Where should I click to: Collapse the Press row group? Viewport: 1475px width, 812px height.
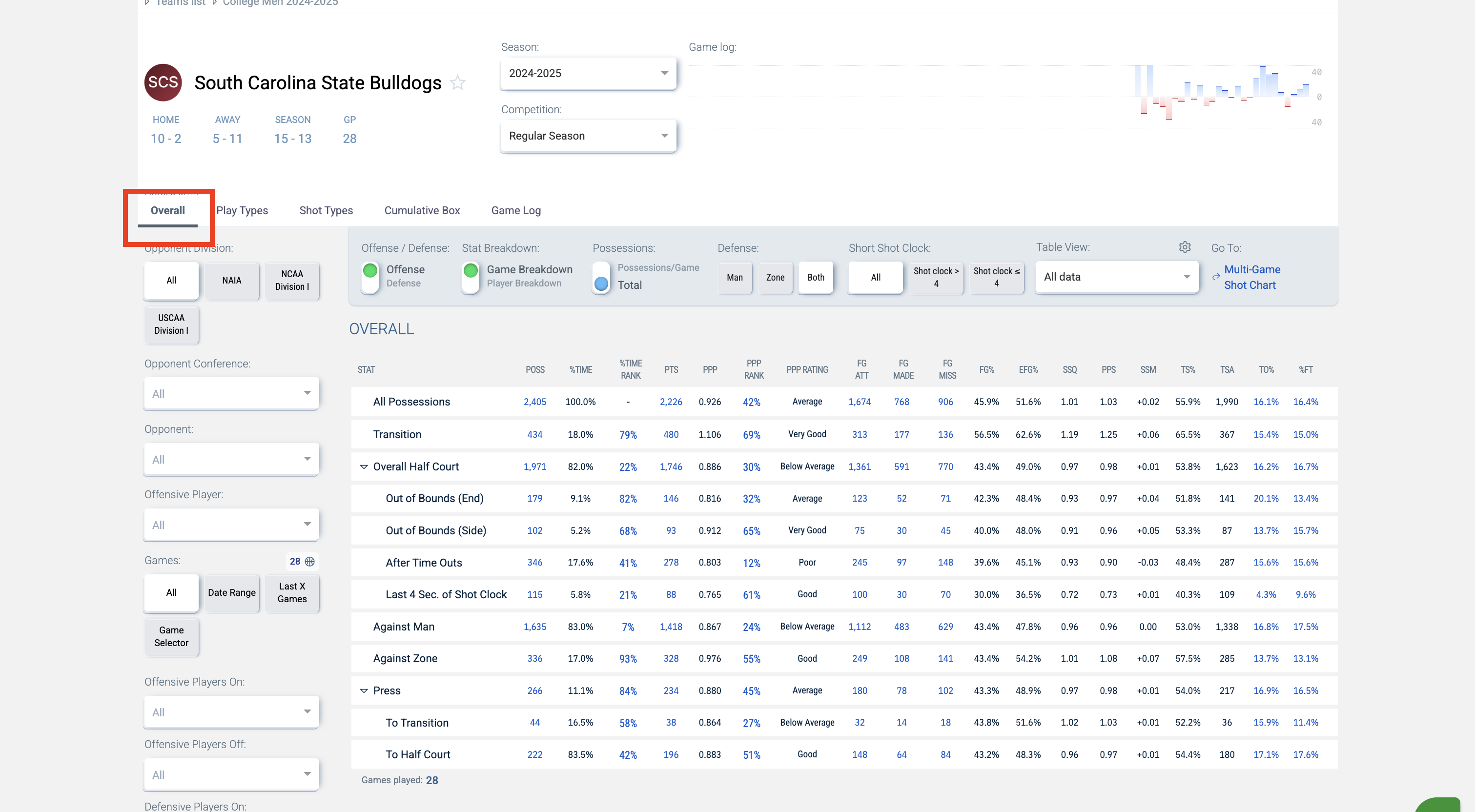click(364, 690)
